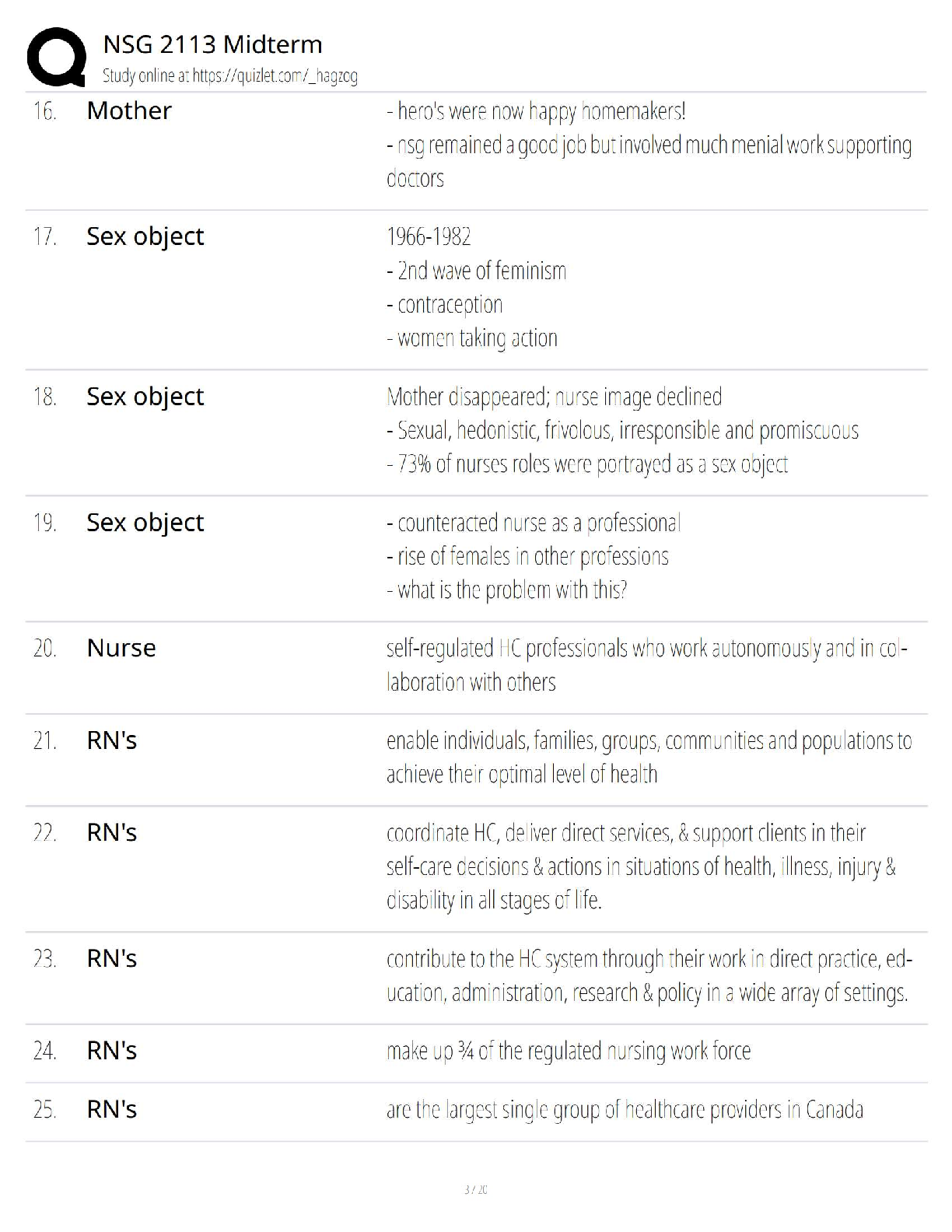The width and height of the screenshot is (952, 1232).
Task: Click the what is the problem question line
Action: (x=507, y=590)
